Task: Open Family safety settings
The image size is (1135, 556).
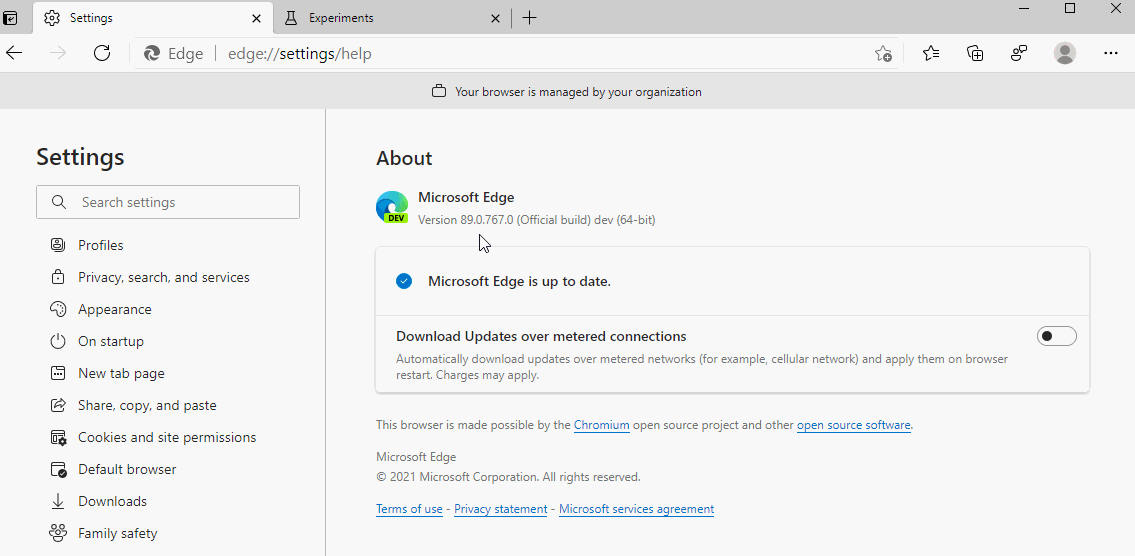Action: pos(117,534)
